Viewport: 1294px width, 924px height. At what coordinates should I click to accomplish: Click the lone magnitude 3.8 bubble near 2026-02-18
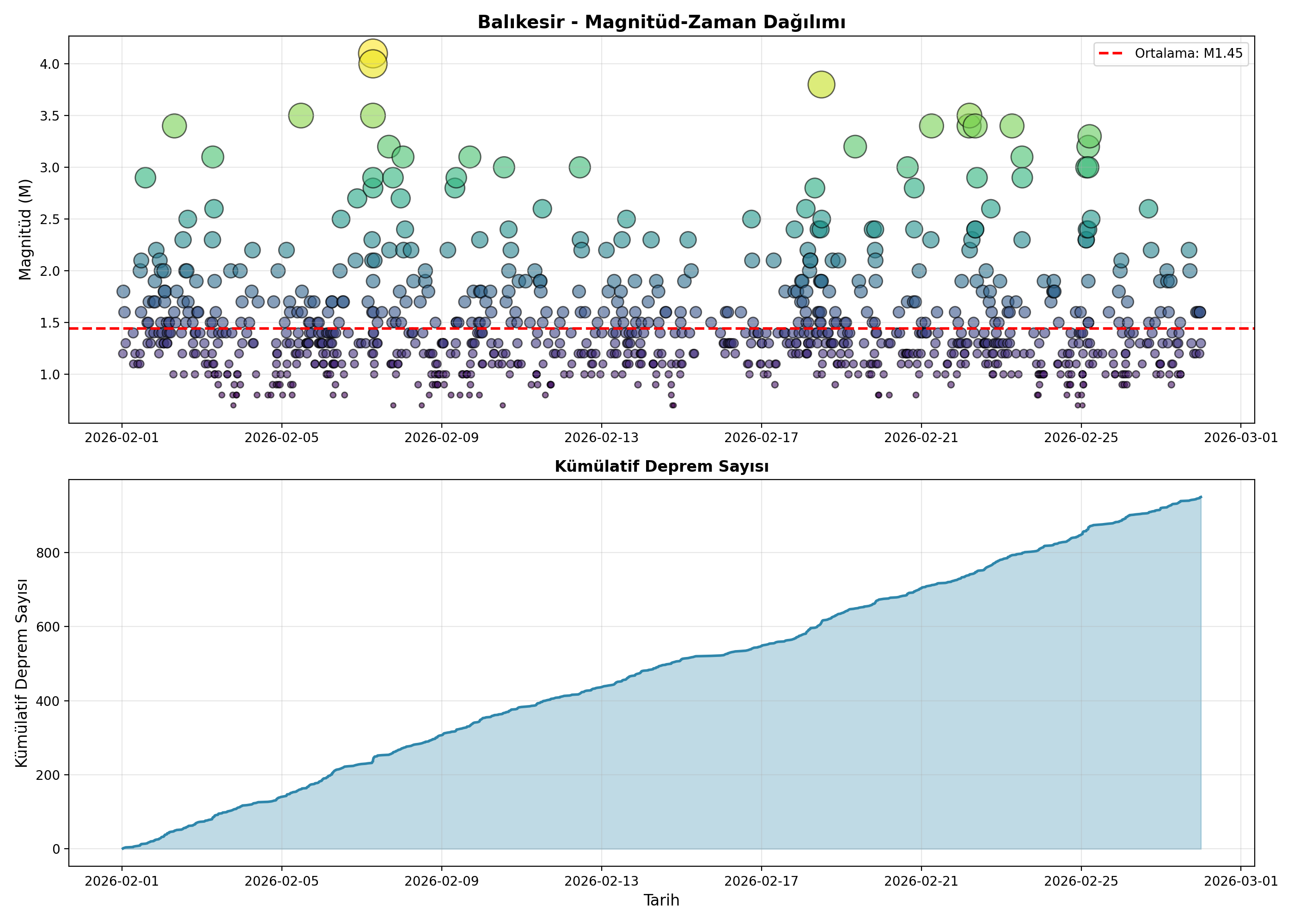[821, 85]
